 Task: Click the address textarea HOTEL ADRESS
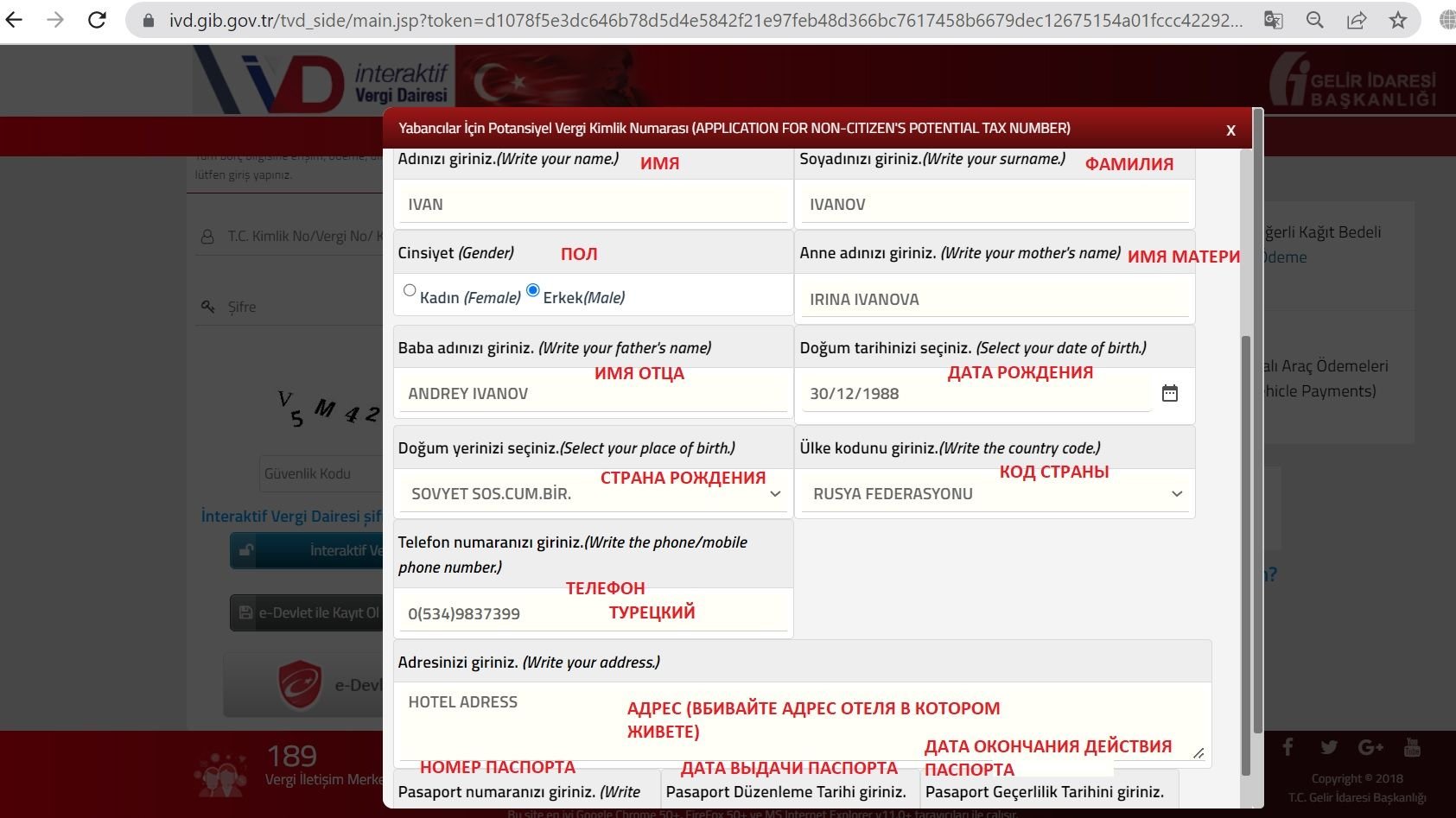click(x=803, y=722)
